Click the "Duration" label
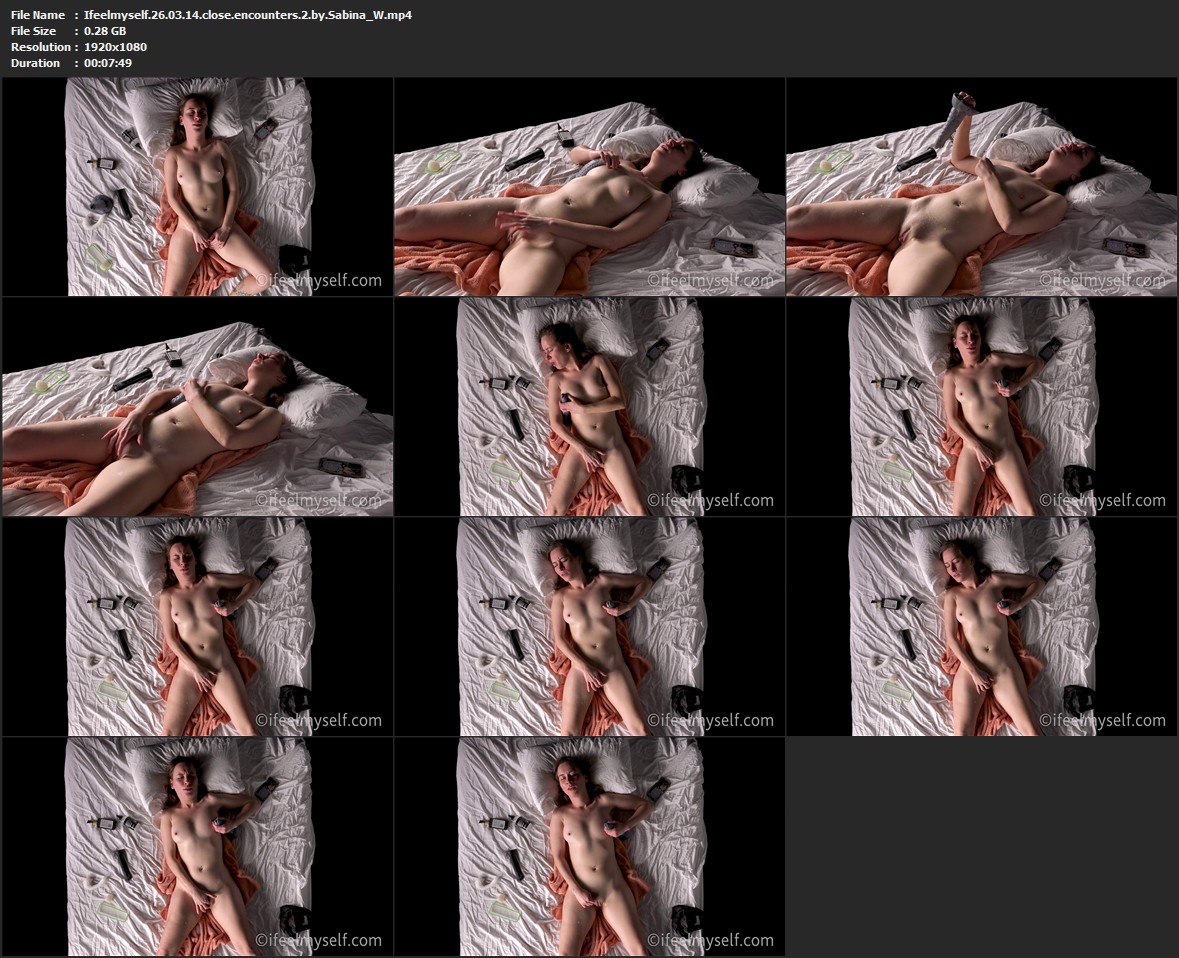1179x958 pixels. pos(36,63)
